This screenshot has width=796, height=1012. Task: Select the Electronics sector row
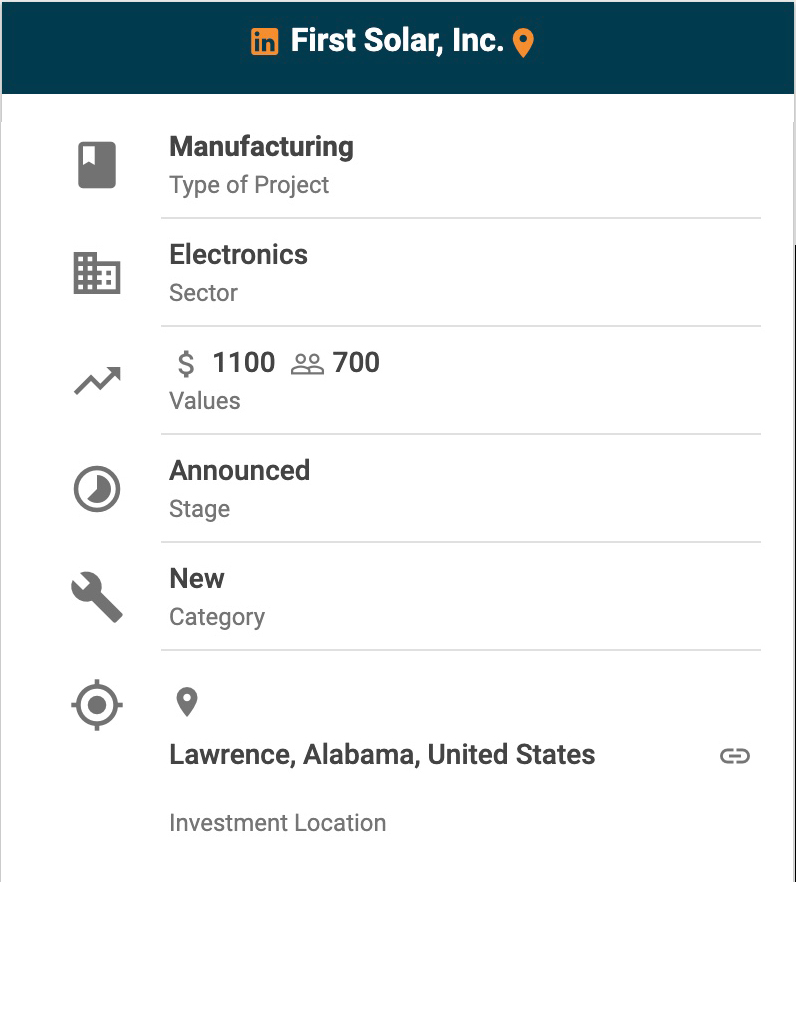coord(460,273)
